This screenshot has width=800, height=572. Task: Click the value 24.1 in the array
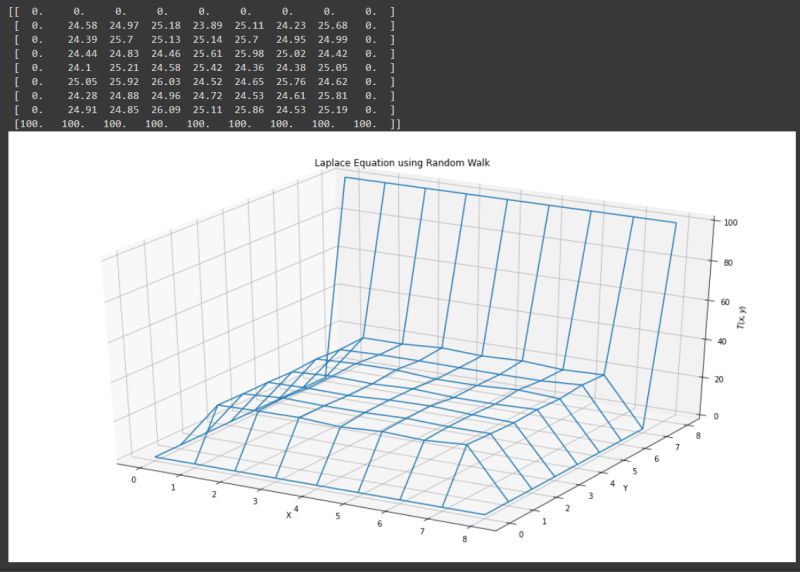pos(80,67)
